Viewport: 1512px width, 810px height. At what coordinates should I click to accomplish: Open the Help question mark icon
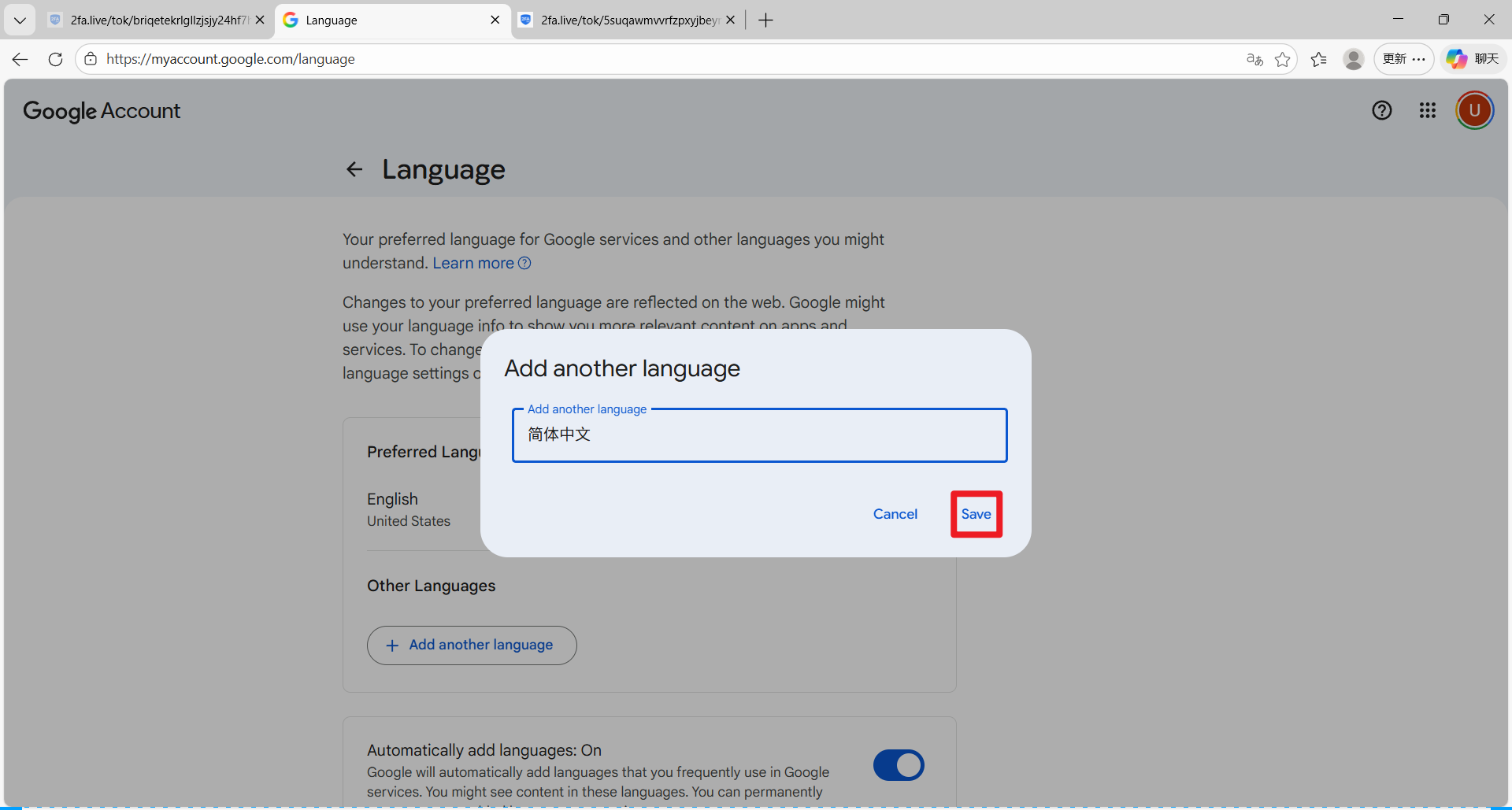click(1381, 110)
